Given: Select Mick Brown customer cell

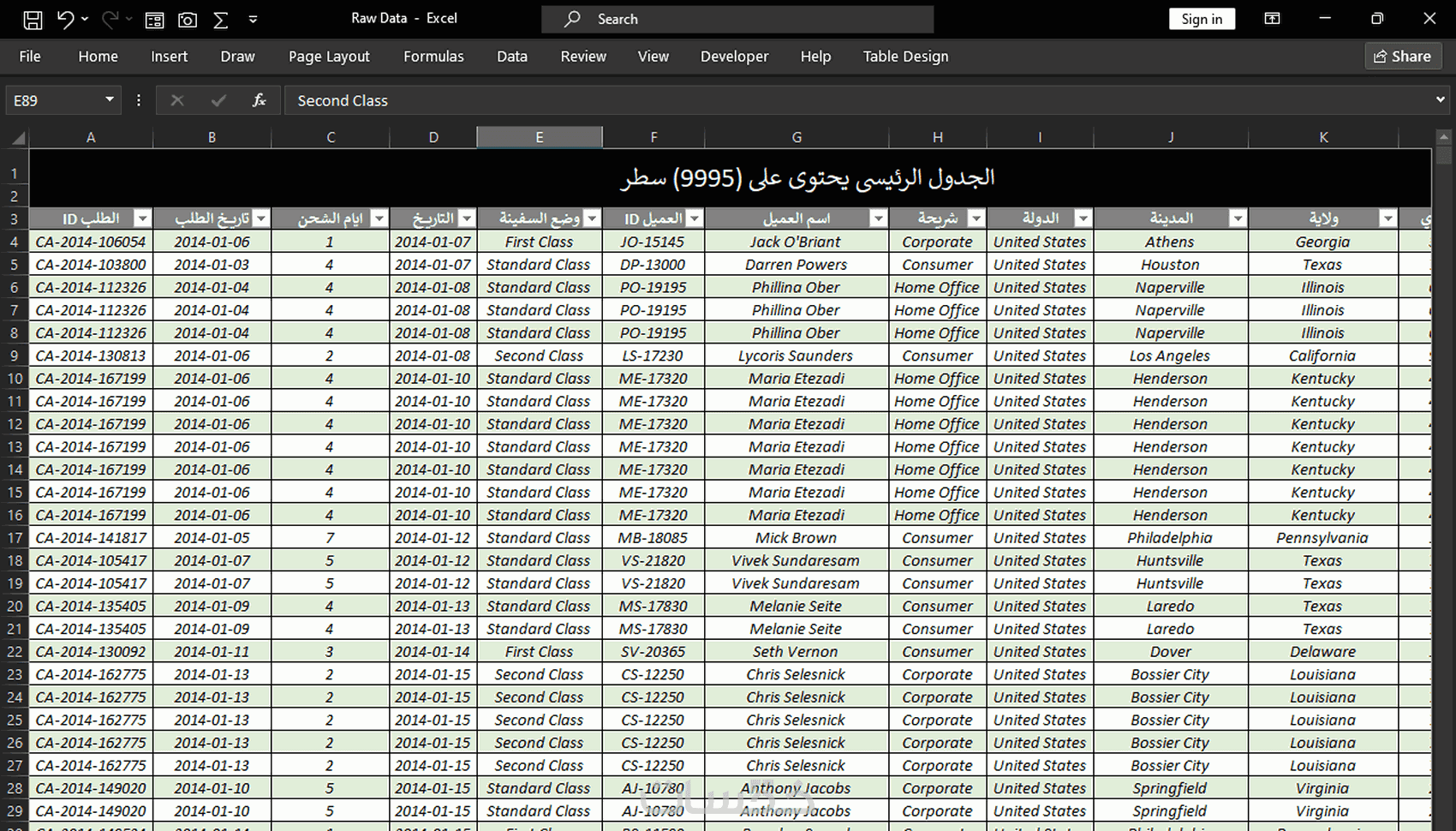Looking at the screenshot, I should tap(796, 538).
